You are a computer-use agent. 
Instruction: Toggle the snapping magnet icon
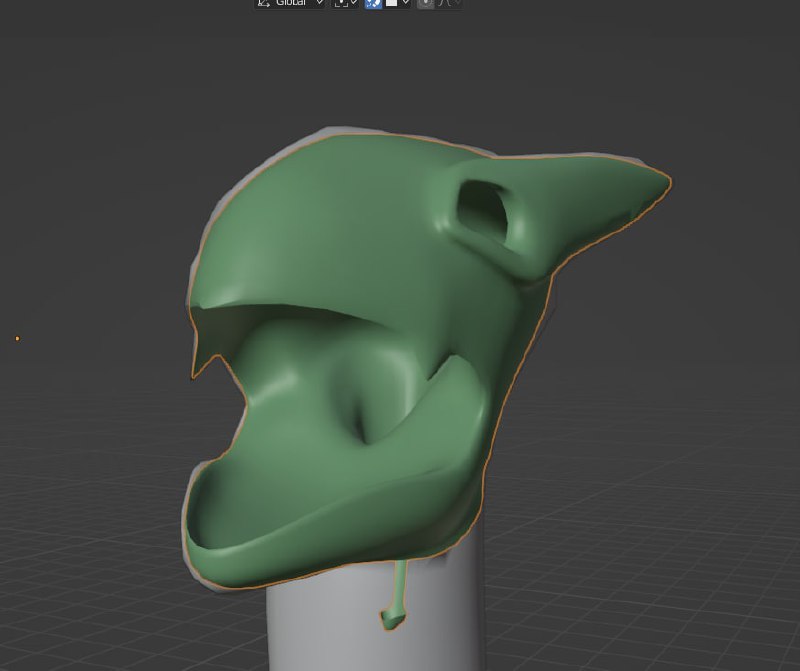[x=373, y=4]
